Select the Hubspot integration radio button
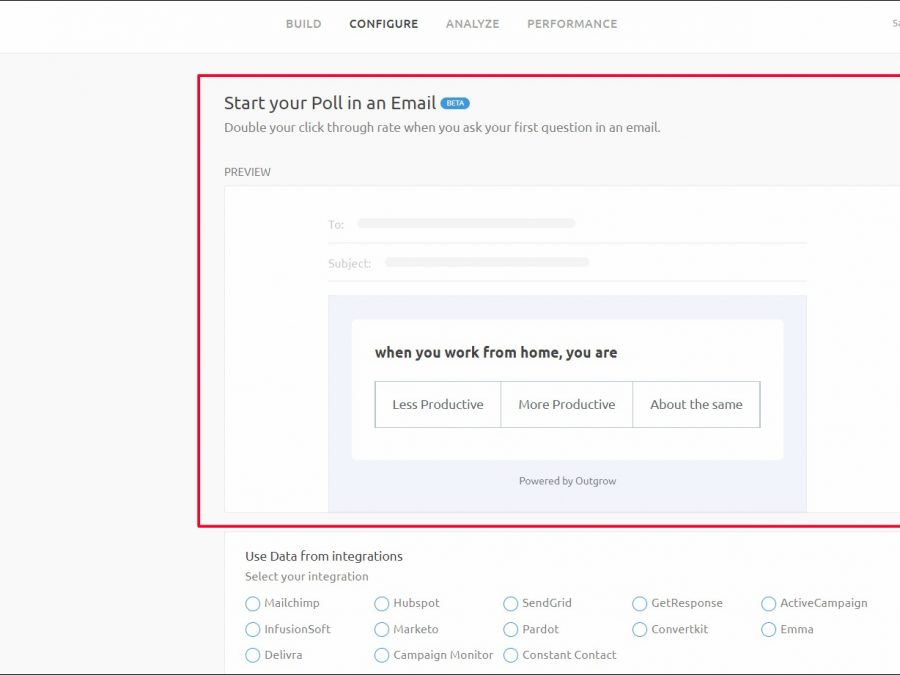The height and width of the screenshot is (675, 900). [x=382, y=604]
